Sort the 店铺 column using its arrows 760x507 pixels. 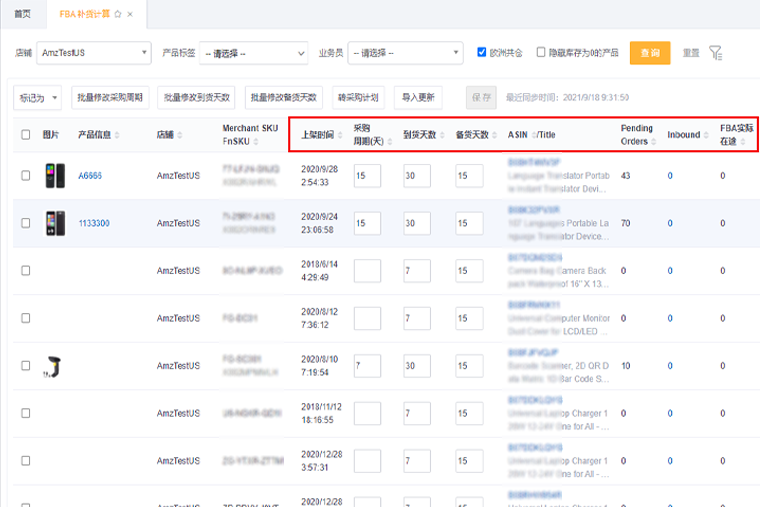point(183,134)
